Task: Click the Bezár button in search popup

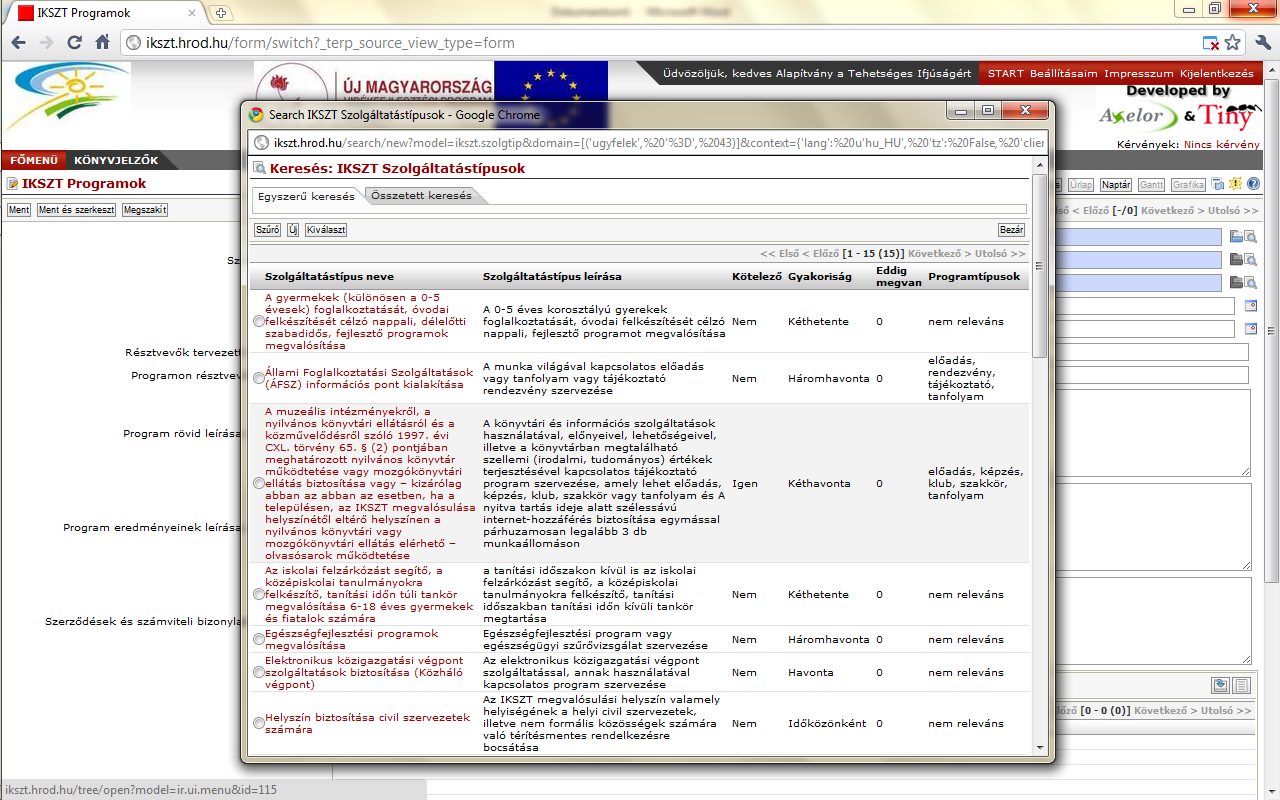Action: [x=1012, y=230]
